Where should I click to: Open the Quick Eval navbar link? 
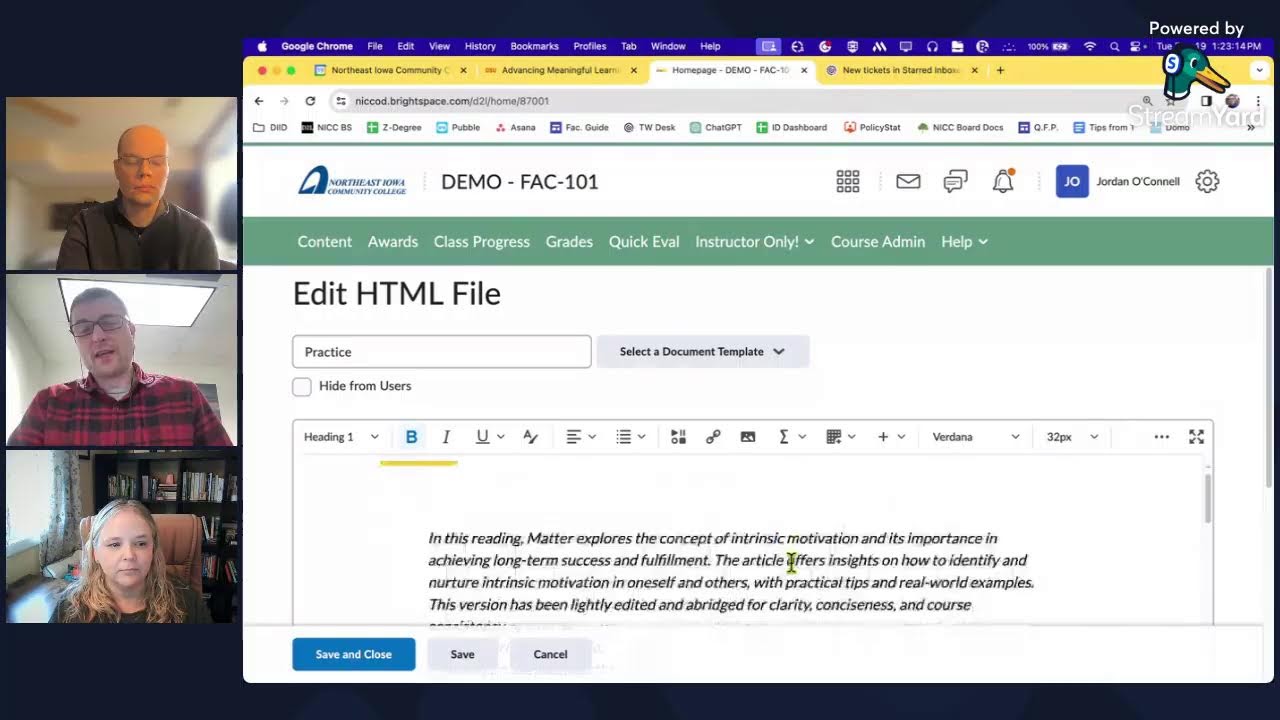coord(644,242)
